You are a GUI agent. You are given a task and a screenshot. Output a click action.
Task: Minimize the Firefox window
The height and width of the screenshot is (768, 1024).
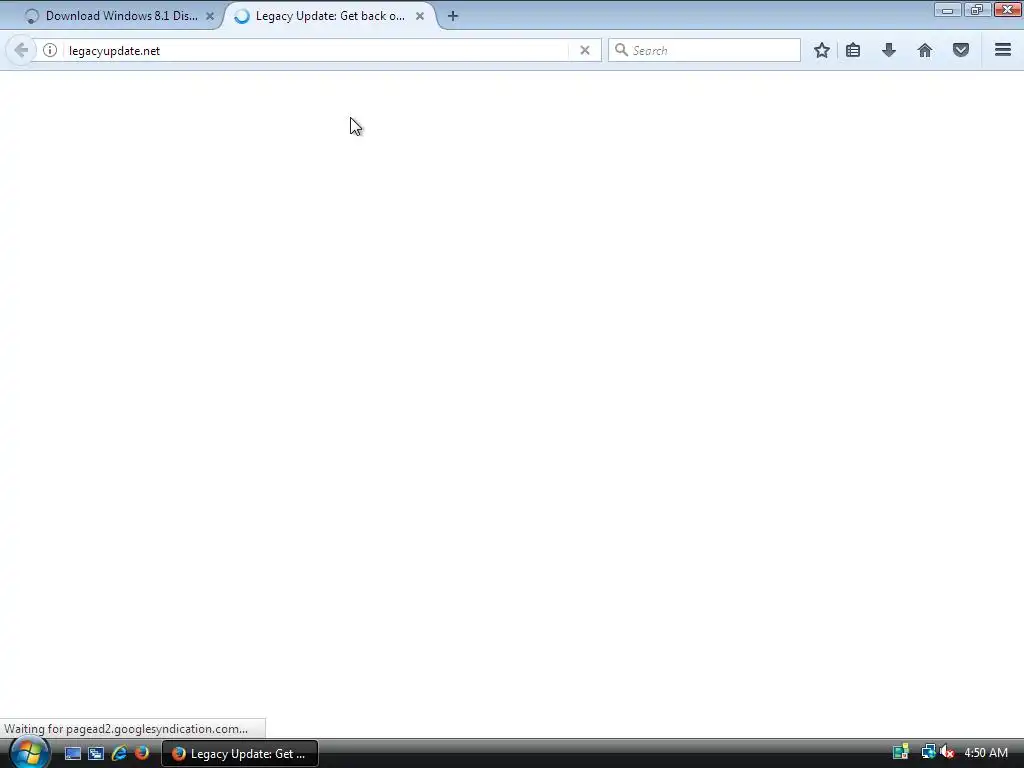[947, 10]
